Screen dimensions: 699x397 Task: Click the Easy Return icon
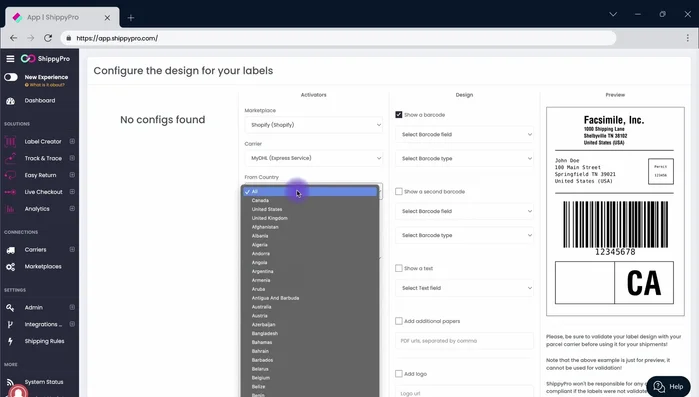[10, 175]
